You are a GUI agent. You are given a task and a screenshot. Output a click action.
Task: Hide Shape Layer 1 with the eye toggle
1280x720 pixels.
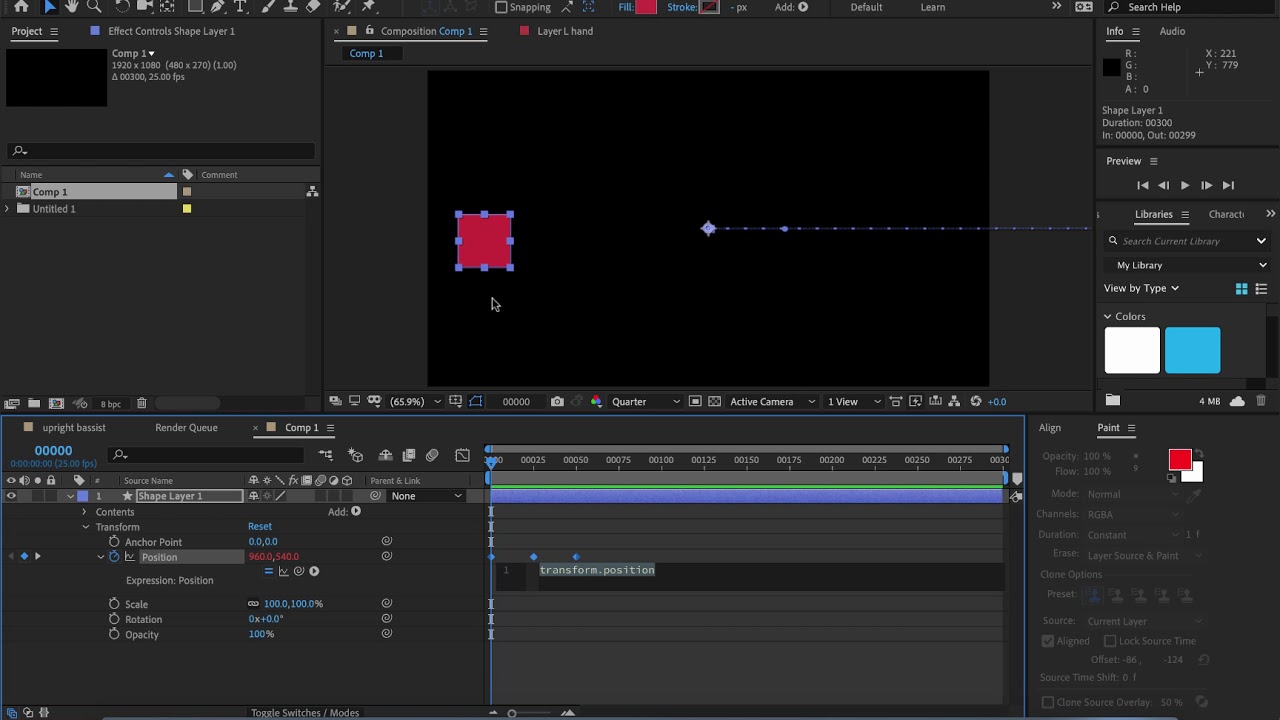11,496
